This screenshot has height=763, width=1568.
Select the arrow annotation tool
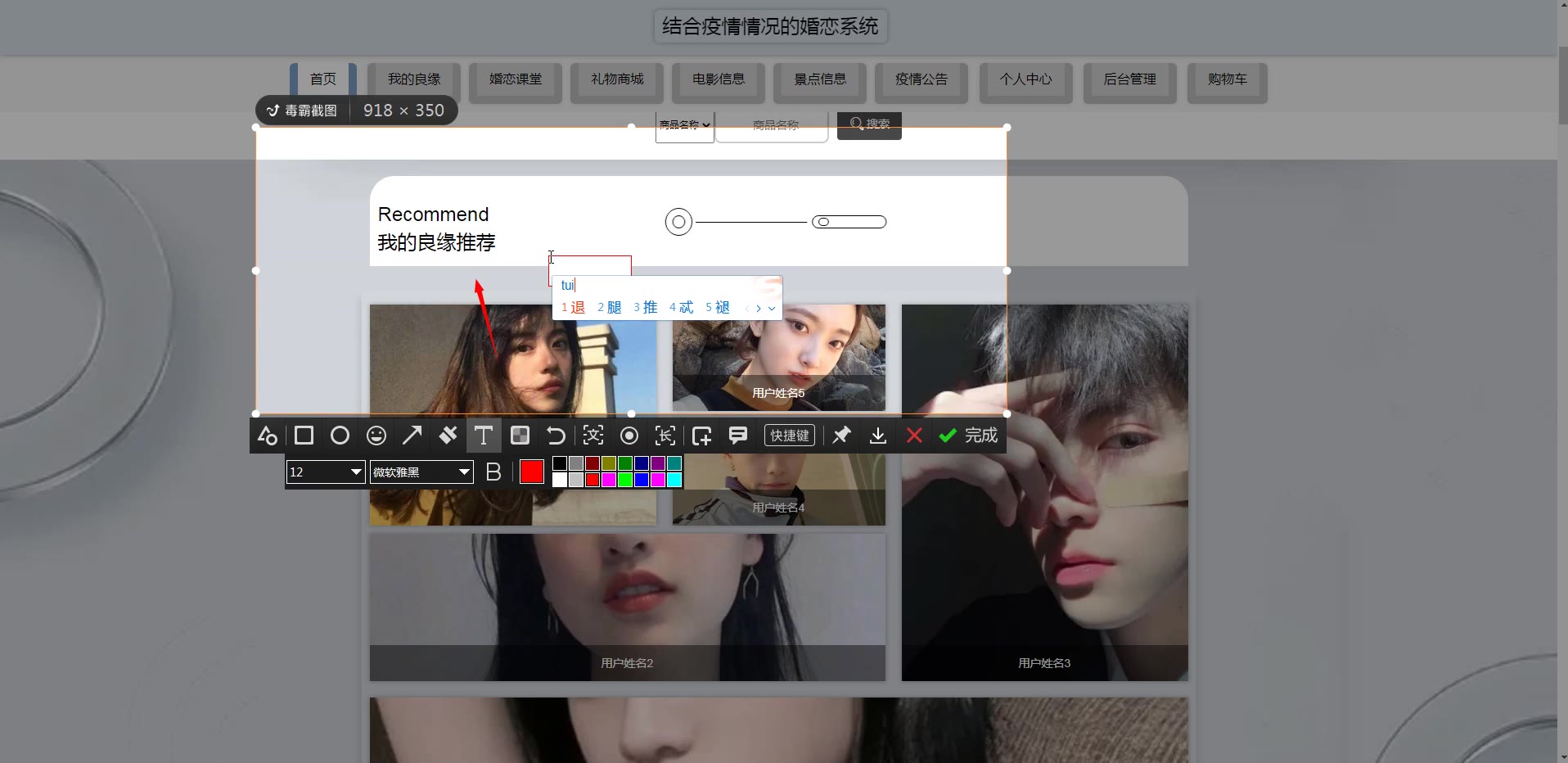[x=412, y=436]
